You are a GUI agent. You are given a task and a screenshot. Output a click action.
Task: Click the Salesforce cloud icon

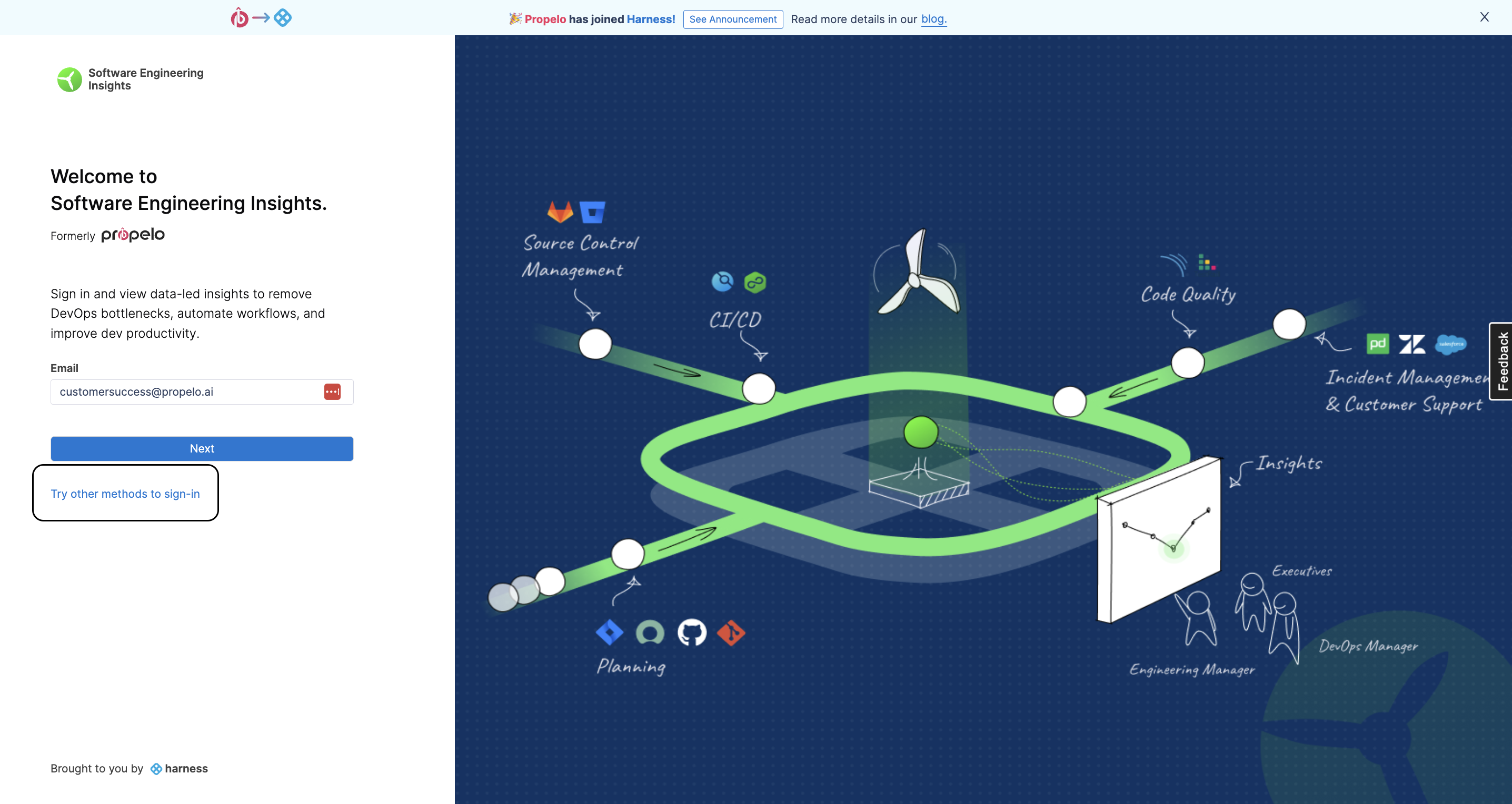(1451, 344)
